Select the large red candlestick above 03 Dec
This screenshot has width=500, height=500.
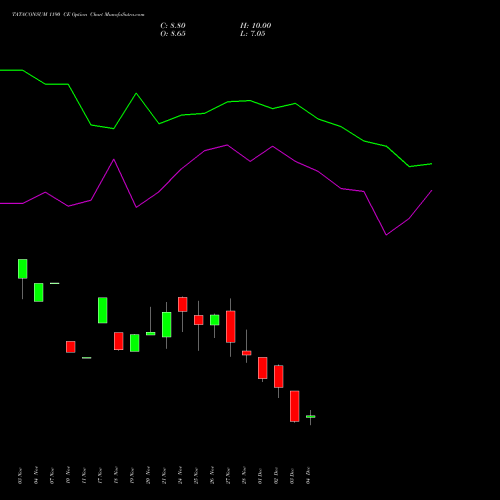(295, 406)
